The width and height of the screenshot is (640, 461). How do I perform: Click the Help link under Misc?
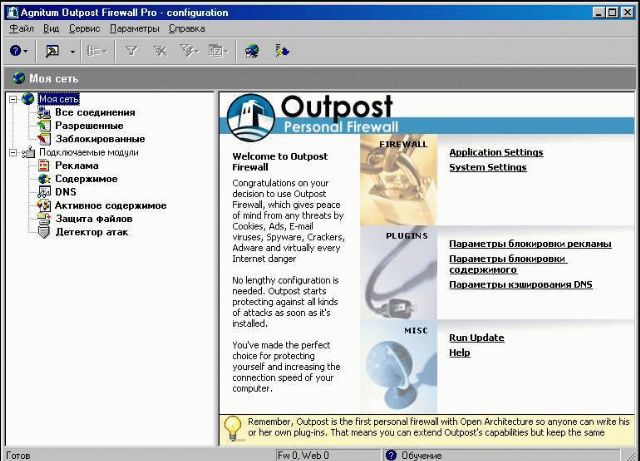(x=460, y=353)
